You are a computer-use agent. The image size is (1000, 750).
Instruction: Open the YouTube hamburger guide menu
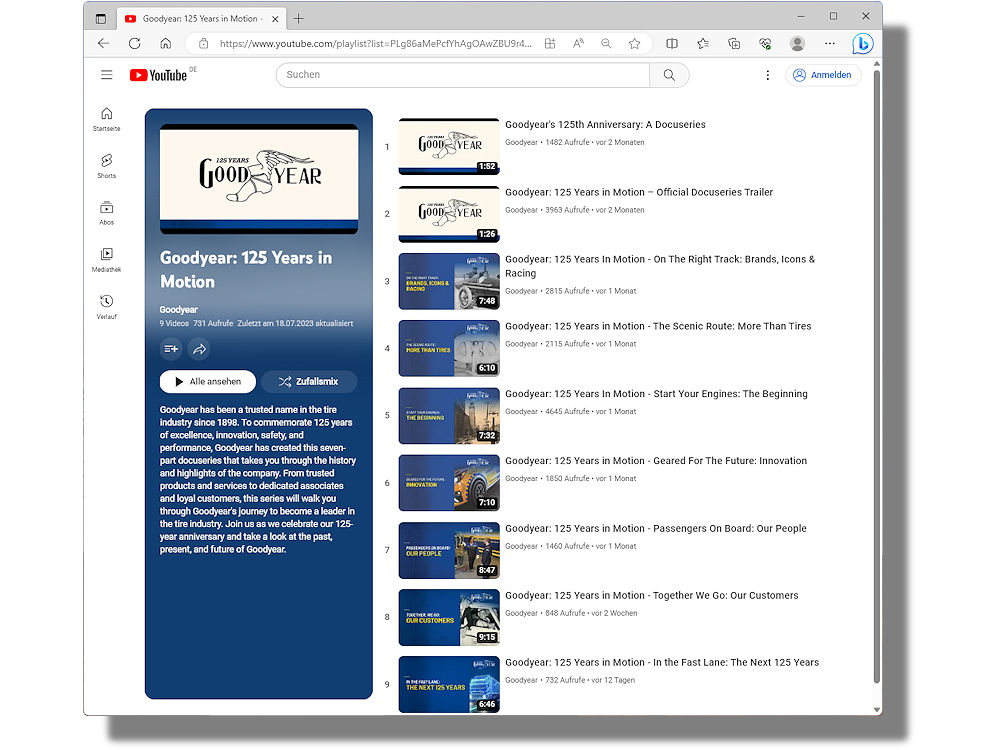click(x=107, y=75)
